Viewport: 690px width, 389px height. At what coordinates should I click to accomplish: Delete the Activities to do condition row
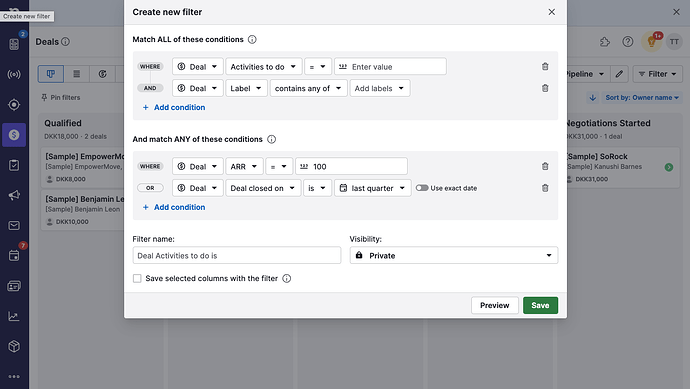point(545,66)
